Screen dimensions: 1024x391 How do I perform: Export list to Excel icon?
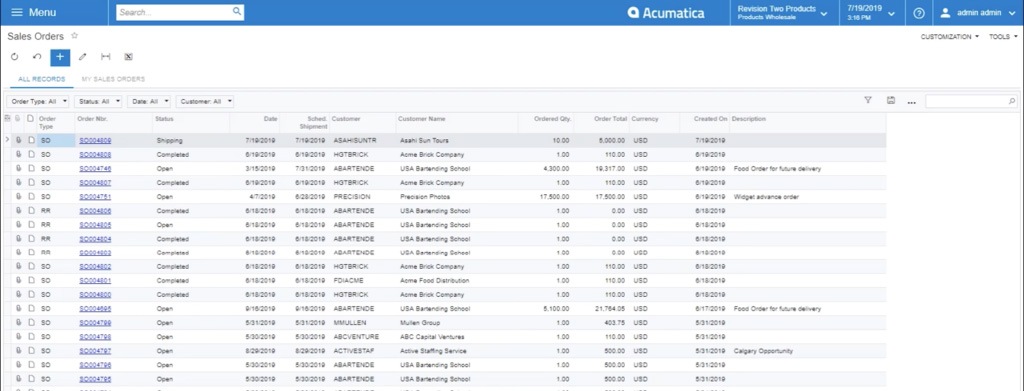click(x=129, y=57)
